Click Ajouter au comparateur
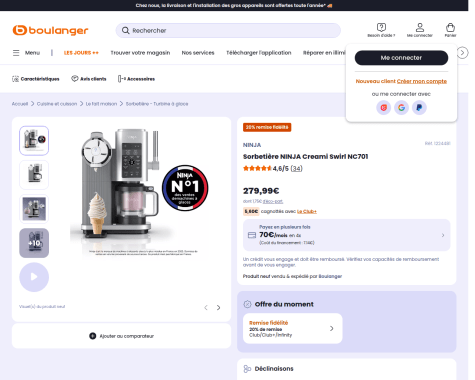 point(127,336)
